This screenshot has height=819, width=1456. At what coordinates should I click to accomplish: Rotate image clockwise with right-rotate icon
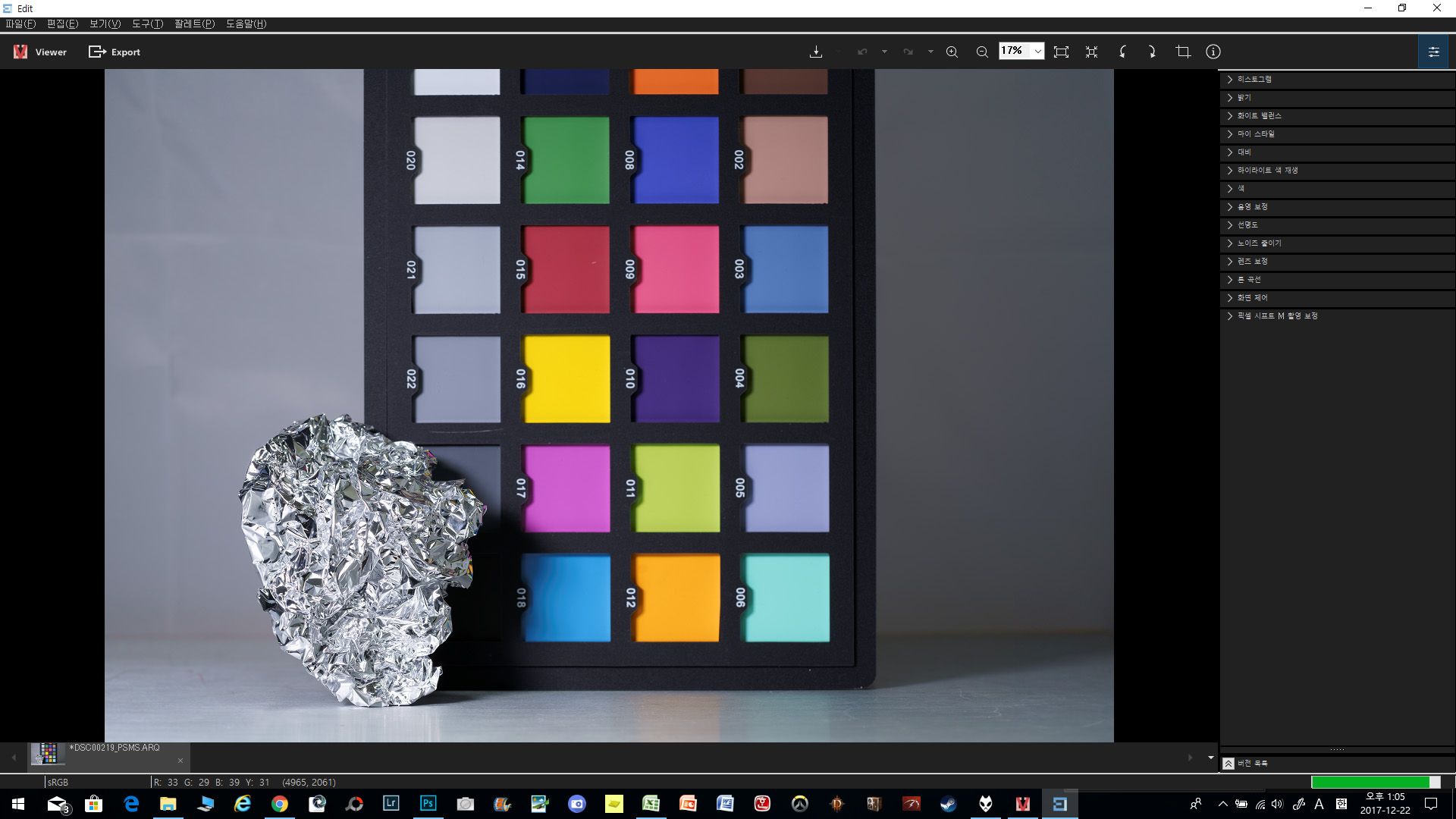[x=1152, y=52]
